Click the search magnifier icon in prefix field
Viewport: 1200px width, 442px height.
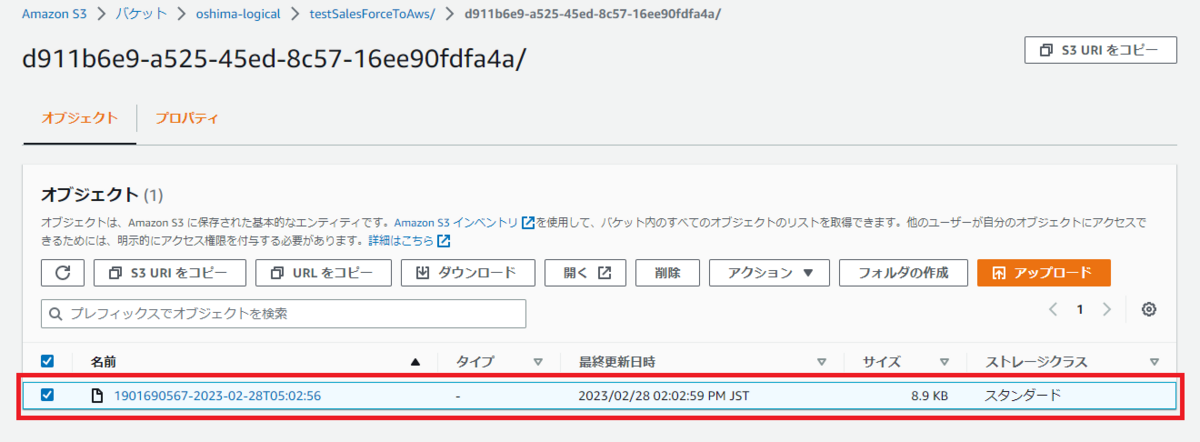click(57, 313)
